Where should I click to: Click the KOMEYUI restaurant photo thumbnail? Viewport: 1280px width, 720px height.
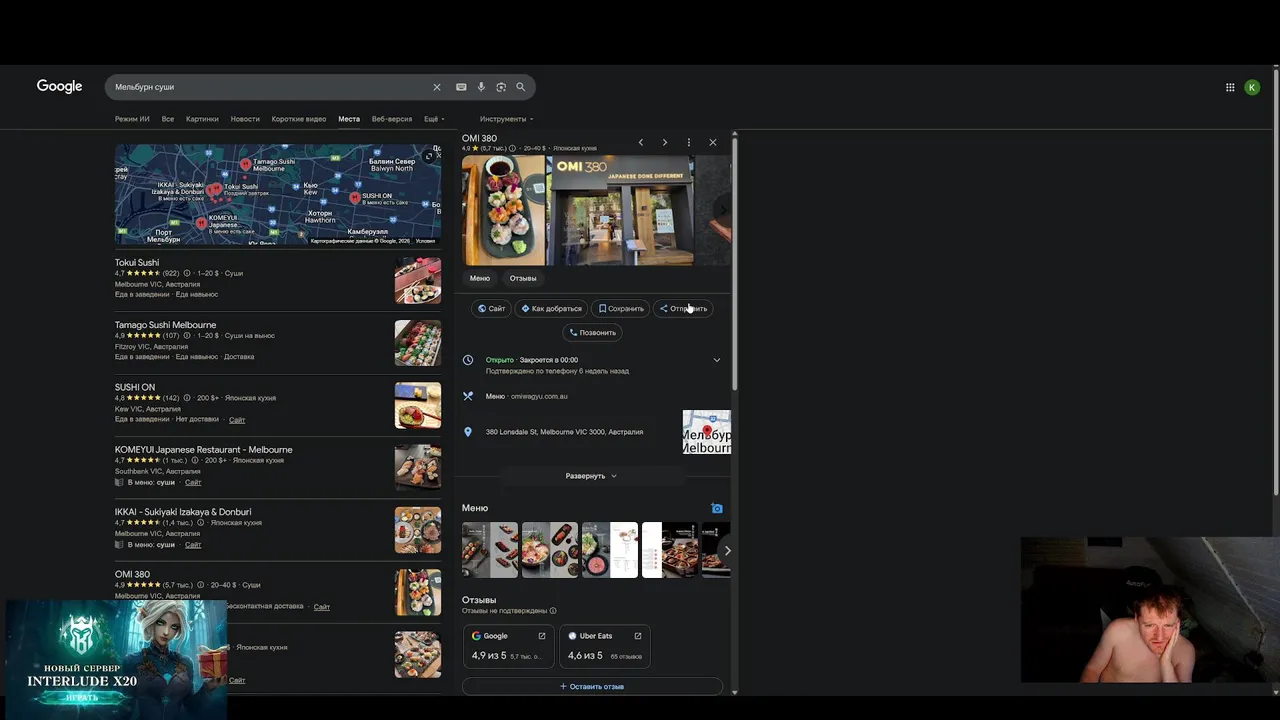click(418, 468)
